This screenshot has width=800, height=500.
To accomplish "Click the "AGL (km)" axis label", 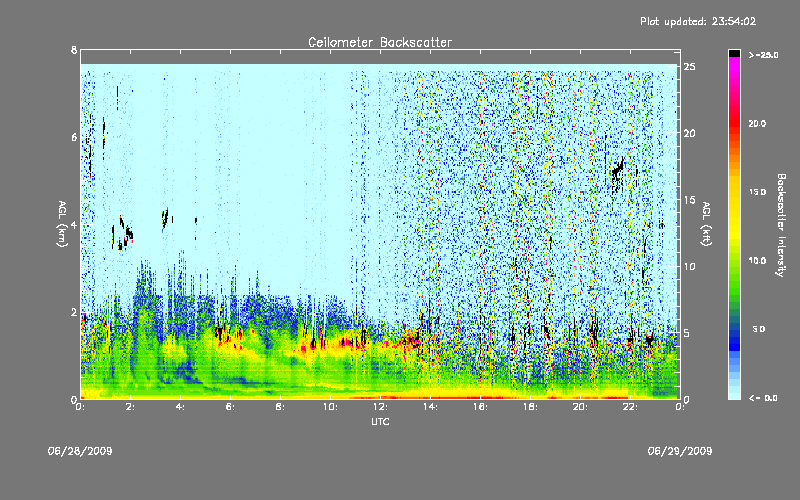I will 62,224.
